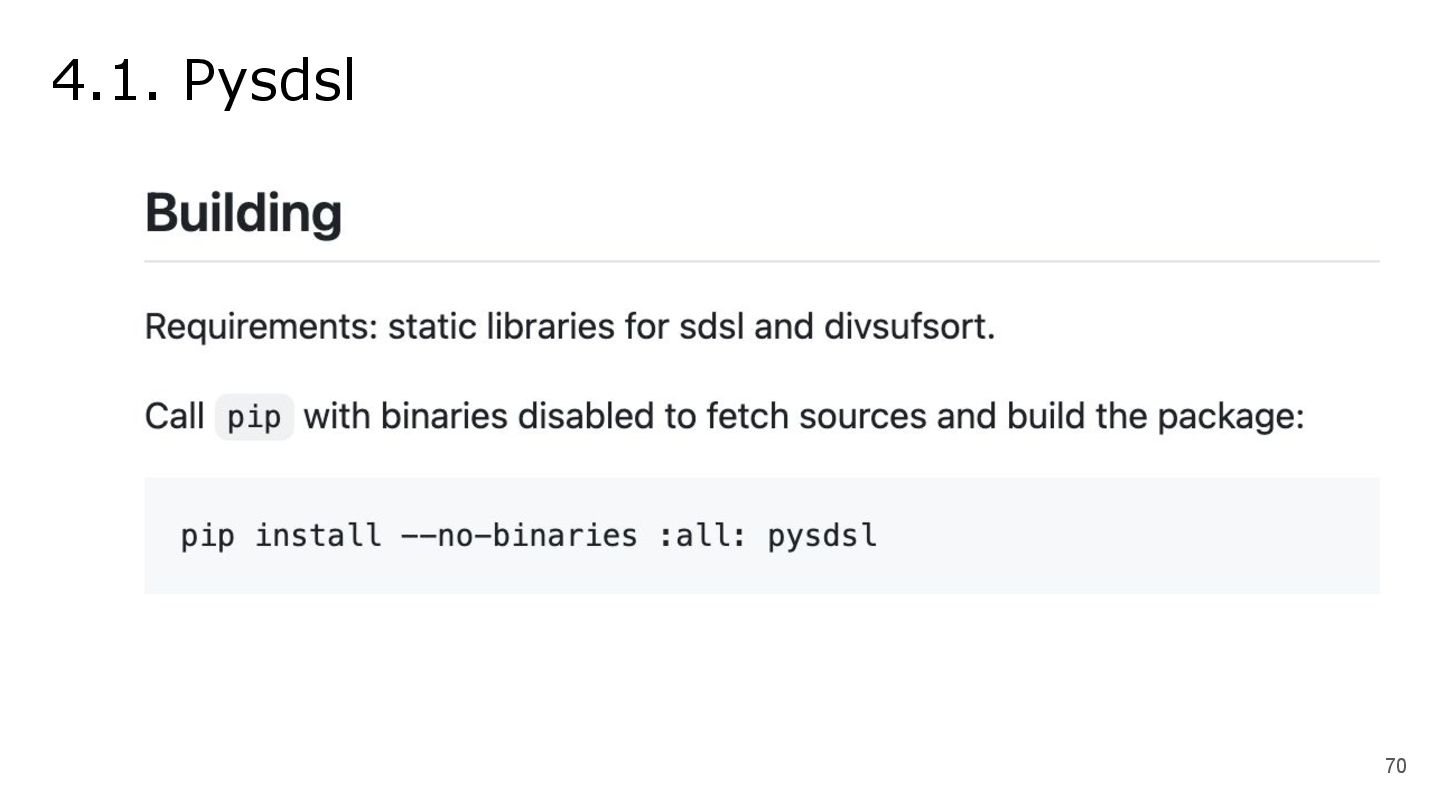Click the word 'Call' before pip

click(175, 416)
